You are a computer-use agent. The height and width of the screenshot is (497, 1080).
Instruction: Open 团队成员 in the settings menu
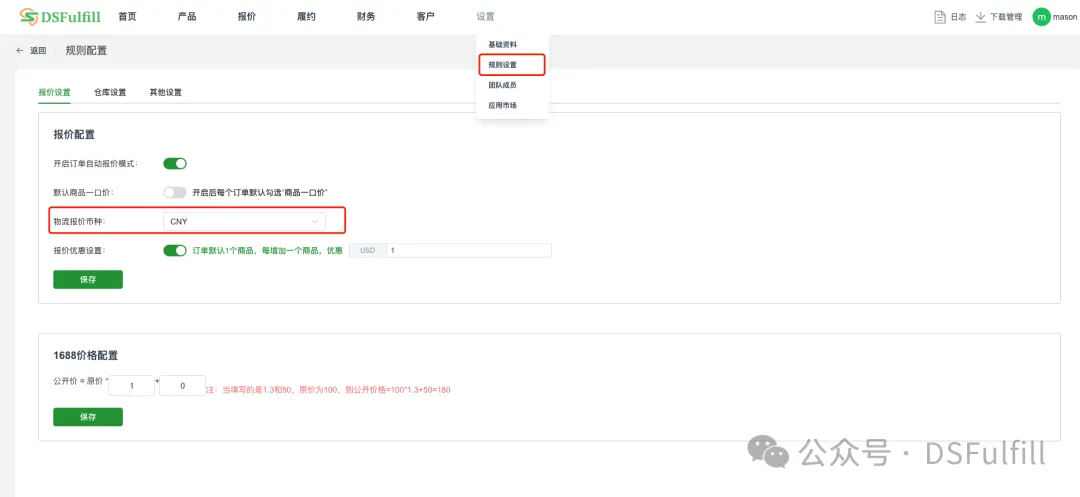pos(502,85)
